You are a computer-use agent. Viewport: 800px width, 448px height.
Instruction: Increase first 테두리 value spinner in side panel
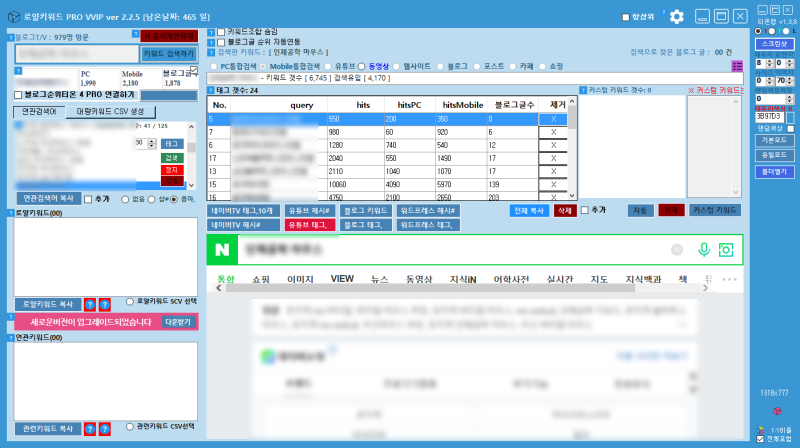pyautogui.click(x=769, y=61)
